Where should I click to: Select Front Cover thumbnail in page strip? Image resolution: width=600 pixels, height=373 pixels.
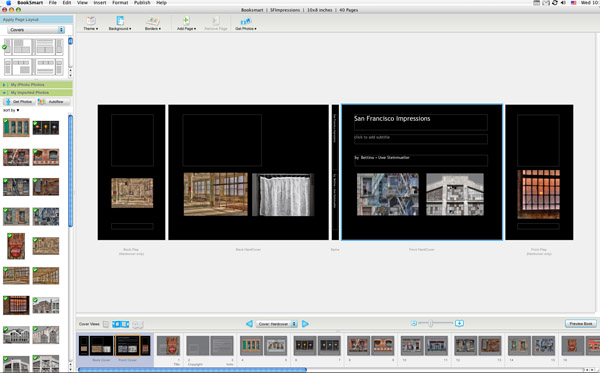tap(127, 345)
